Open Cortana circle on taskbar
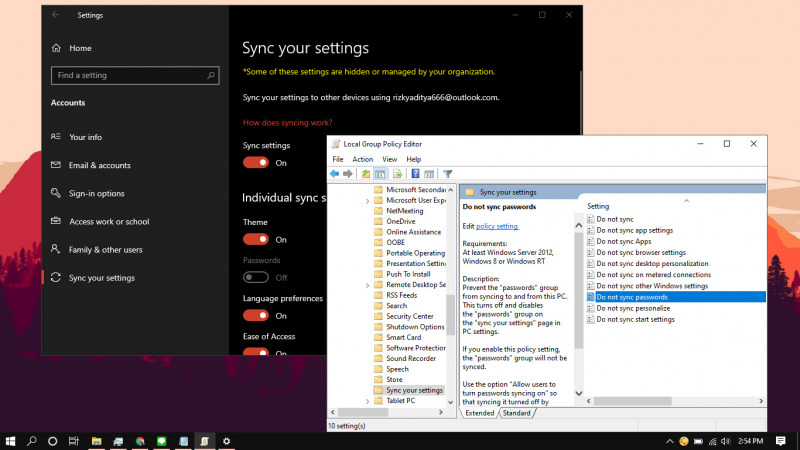The image size is (800, 450). click(x=53, y=441)
